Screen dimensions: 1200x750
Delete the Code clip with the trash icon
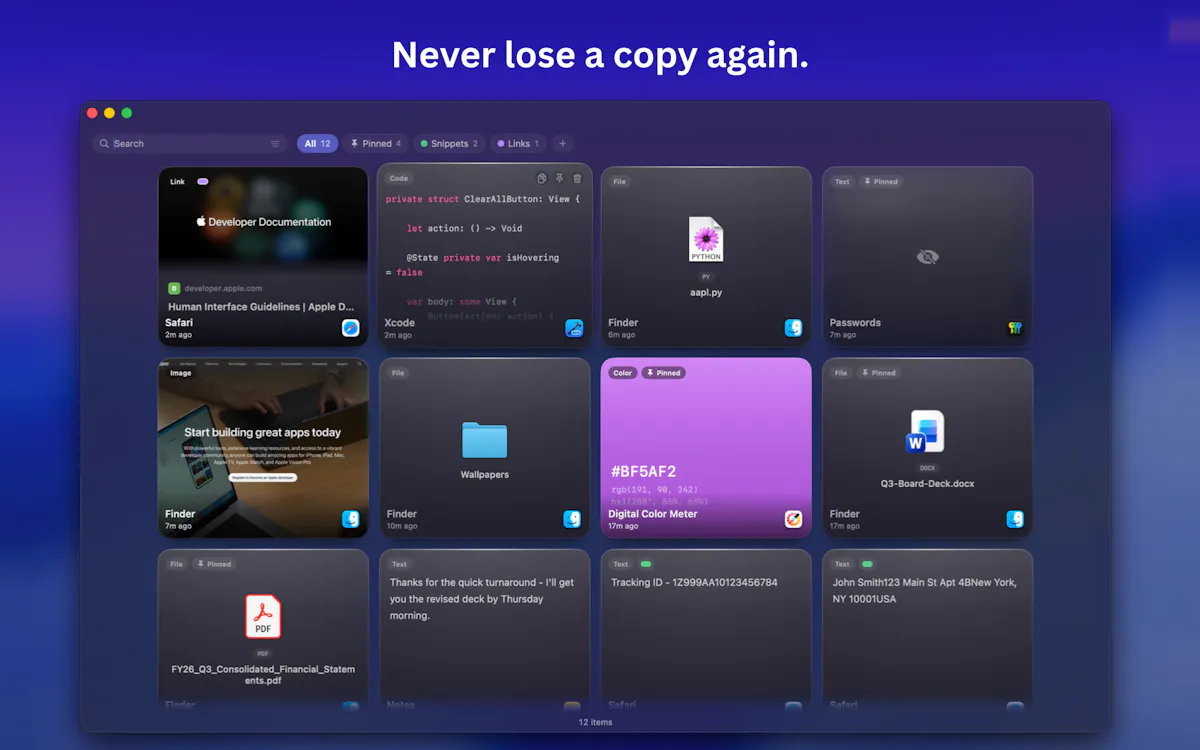pyautogui.click(x=577, y=179)
